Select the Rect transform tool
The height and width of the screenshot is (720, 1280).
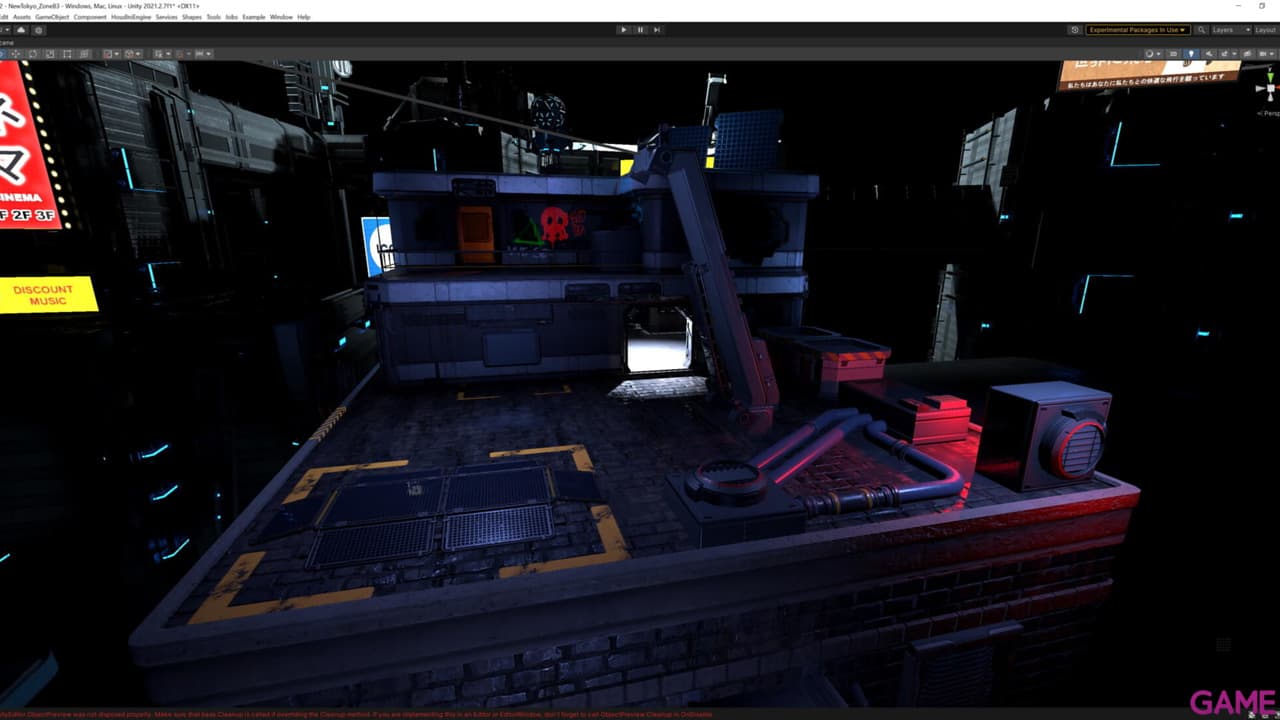point(67,53)
